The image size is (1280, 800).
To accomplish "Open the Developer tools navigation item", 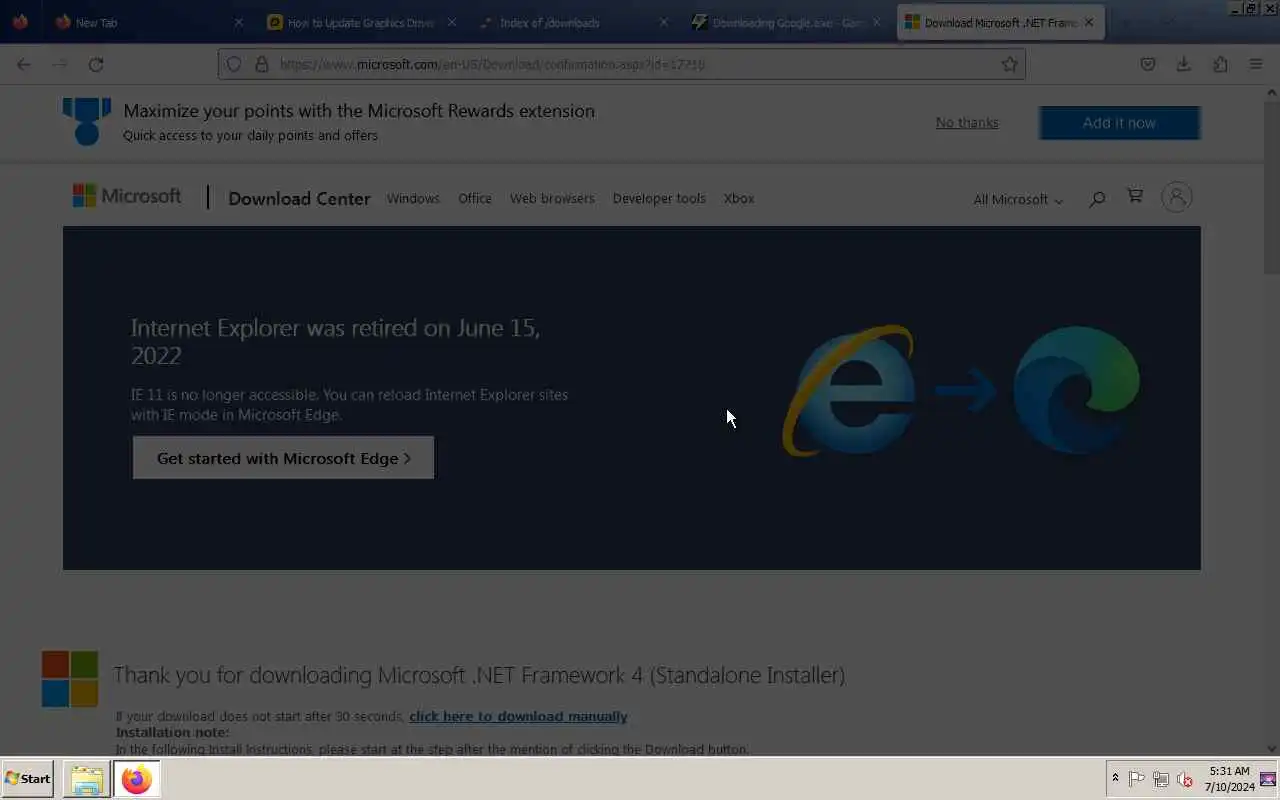I will (659, 198).
